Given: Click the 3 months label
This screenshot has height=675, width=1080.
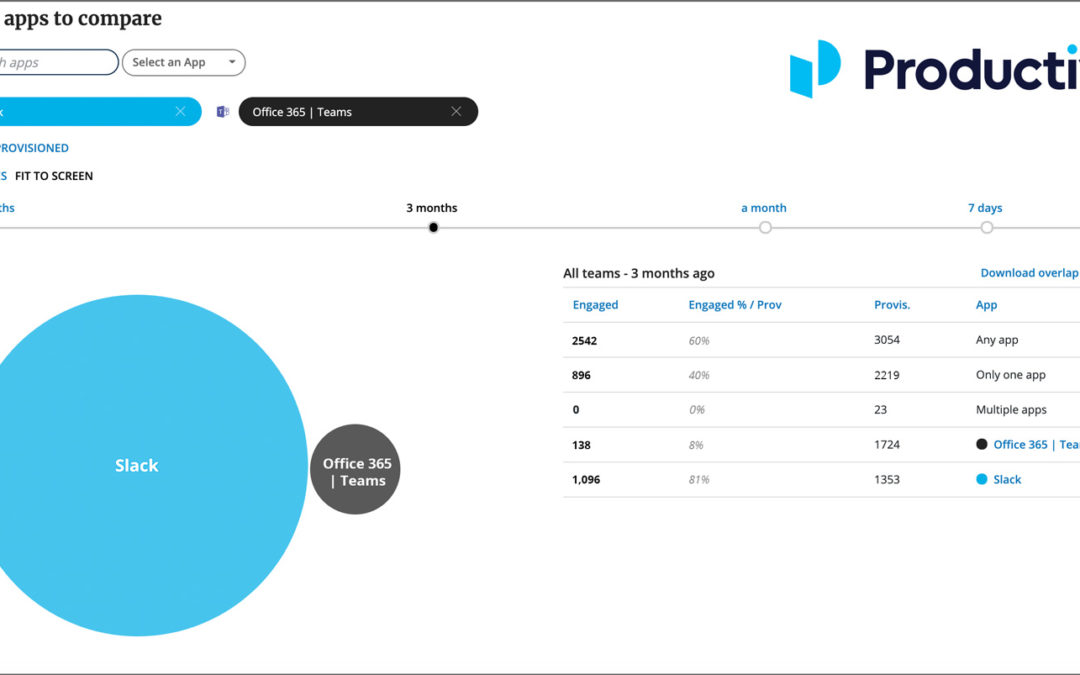Looking at the screenshot, I should point(432,208).
